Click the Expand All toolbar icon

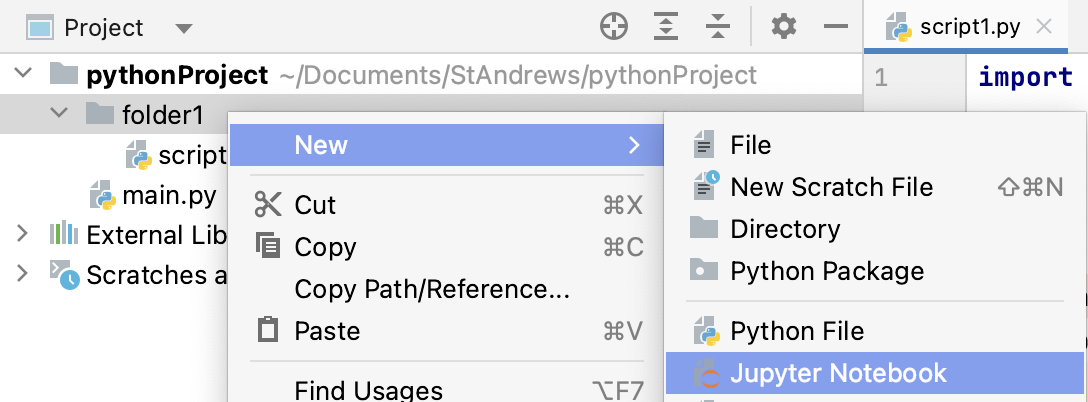pyautogui.click(x=666, y=27)
